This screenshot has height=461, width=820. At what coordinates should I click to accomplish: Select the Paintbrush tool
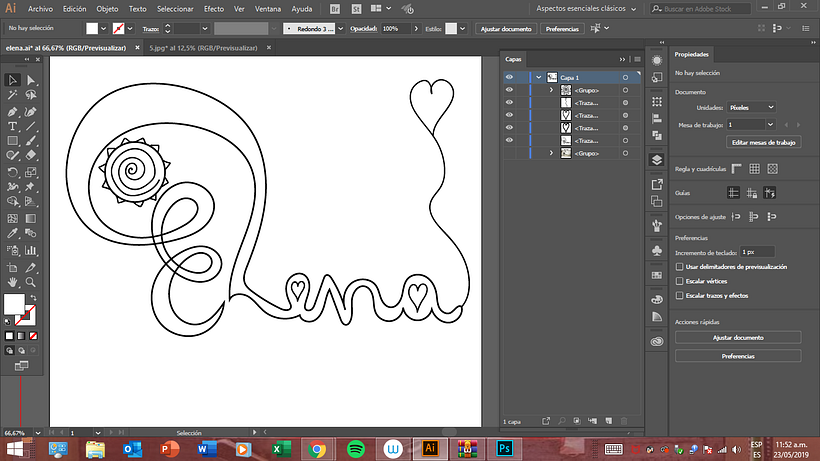31,141
